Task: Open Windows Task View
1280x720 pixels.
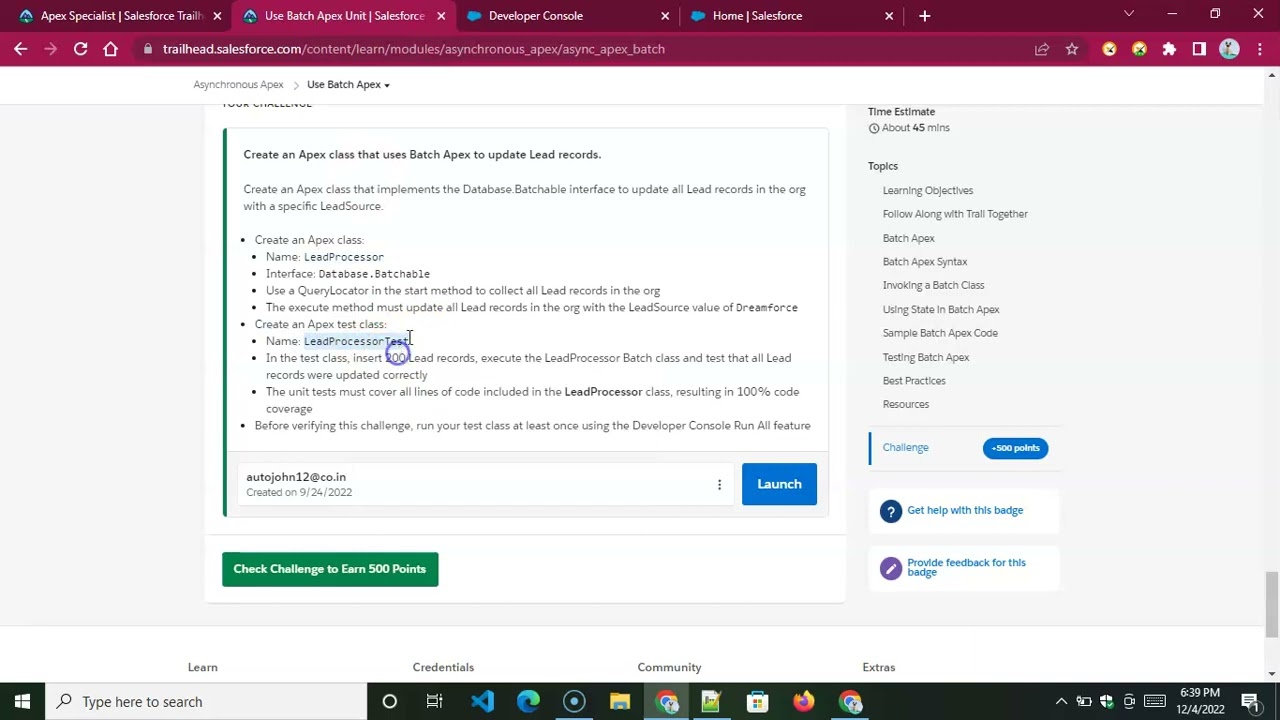Action: [x=435, y=702]
